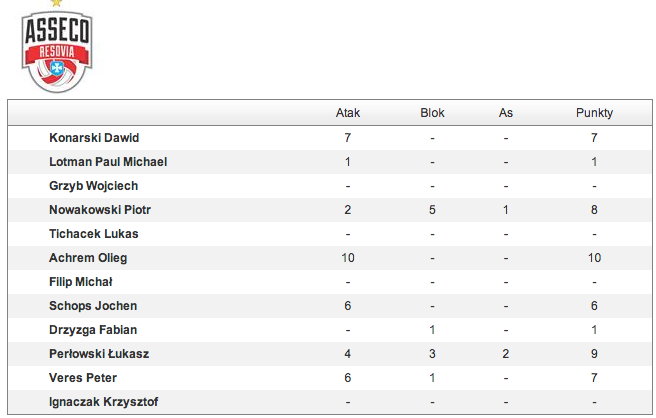This screenshot has height=418, width=656.
Task: Click Tichacek Lukas name
Action: tap(94, 234)
